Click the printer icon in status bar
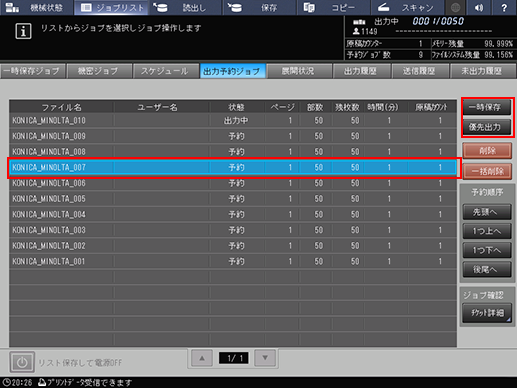 click(42, 382)
